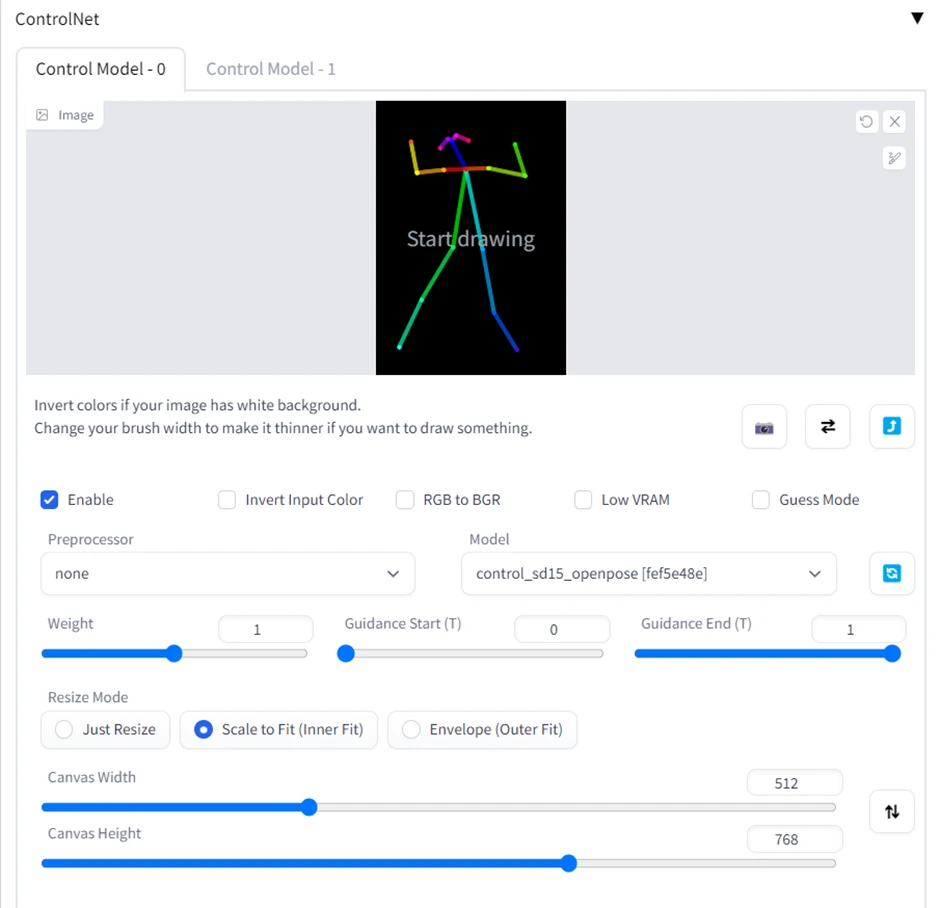Image resolution: width=940 pixels, height=908 pixels.
Task: Open the Preprocessor dropdown
Action: click(228, 574)
